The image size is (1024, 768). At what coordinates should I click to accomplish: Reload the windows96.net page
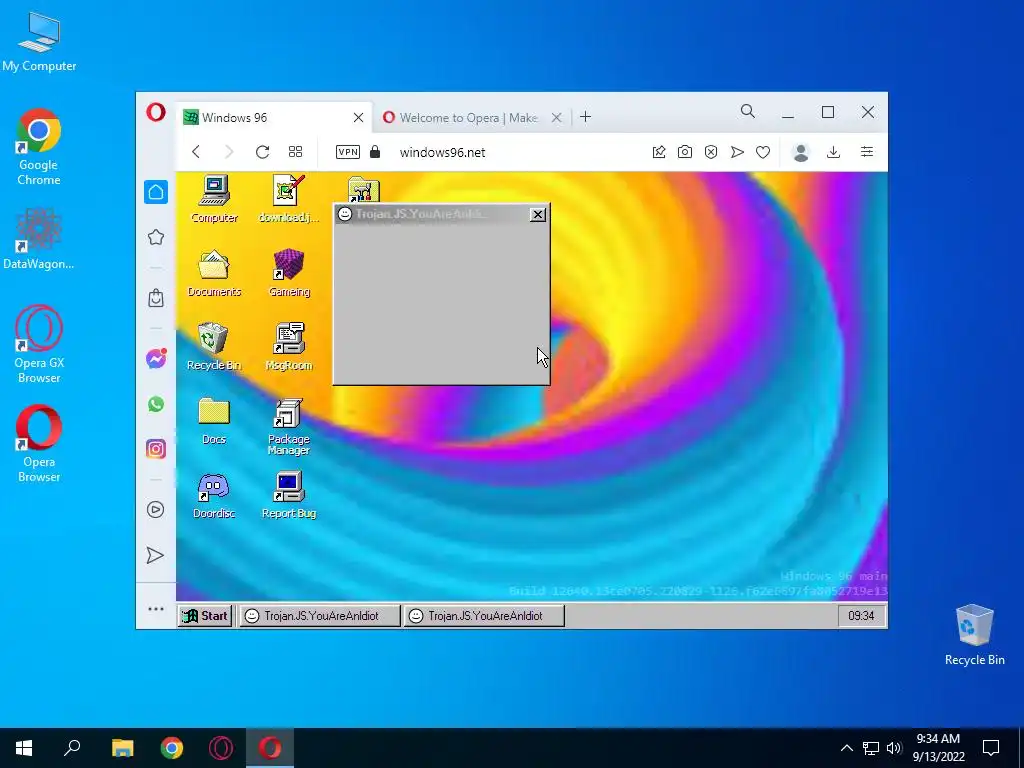[x=263, y=152]
